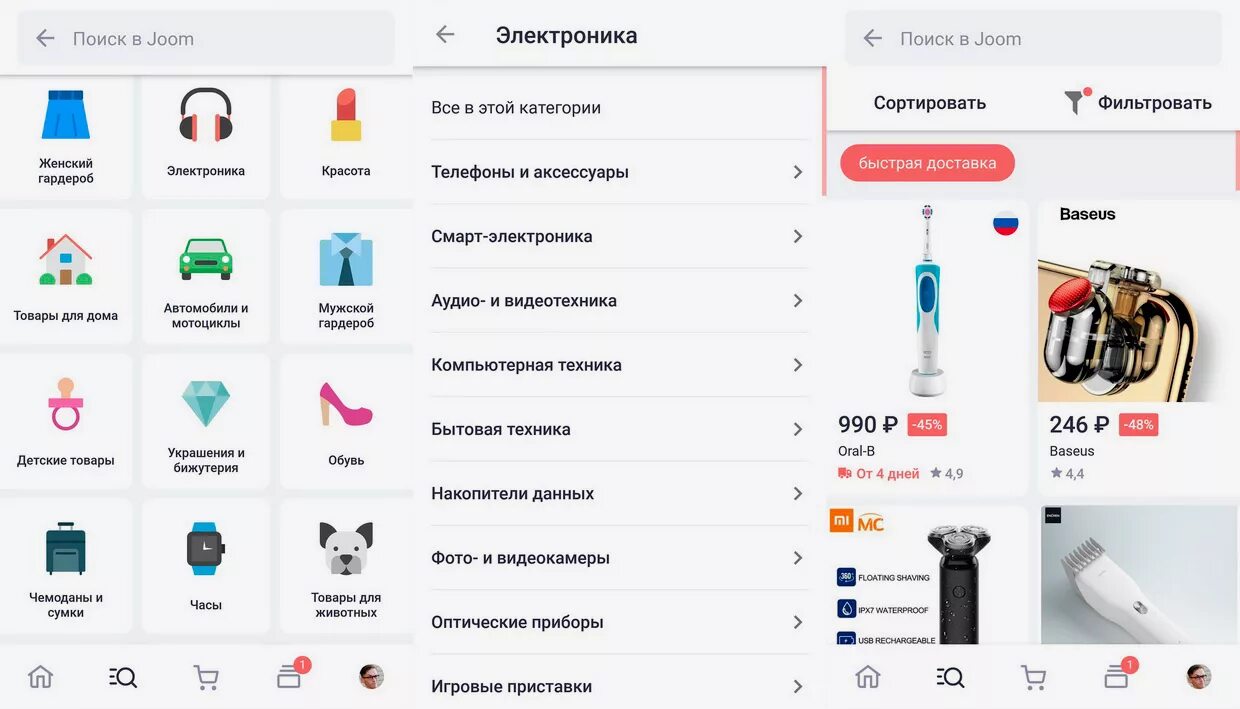Toggle the быстрая доставка filter chip
Image resolution: width=1240 pixels, height=709 pixels.
[x=927, y=163]
